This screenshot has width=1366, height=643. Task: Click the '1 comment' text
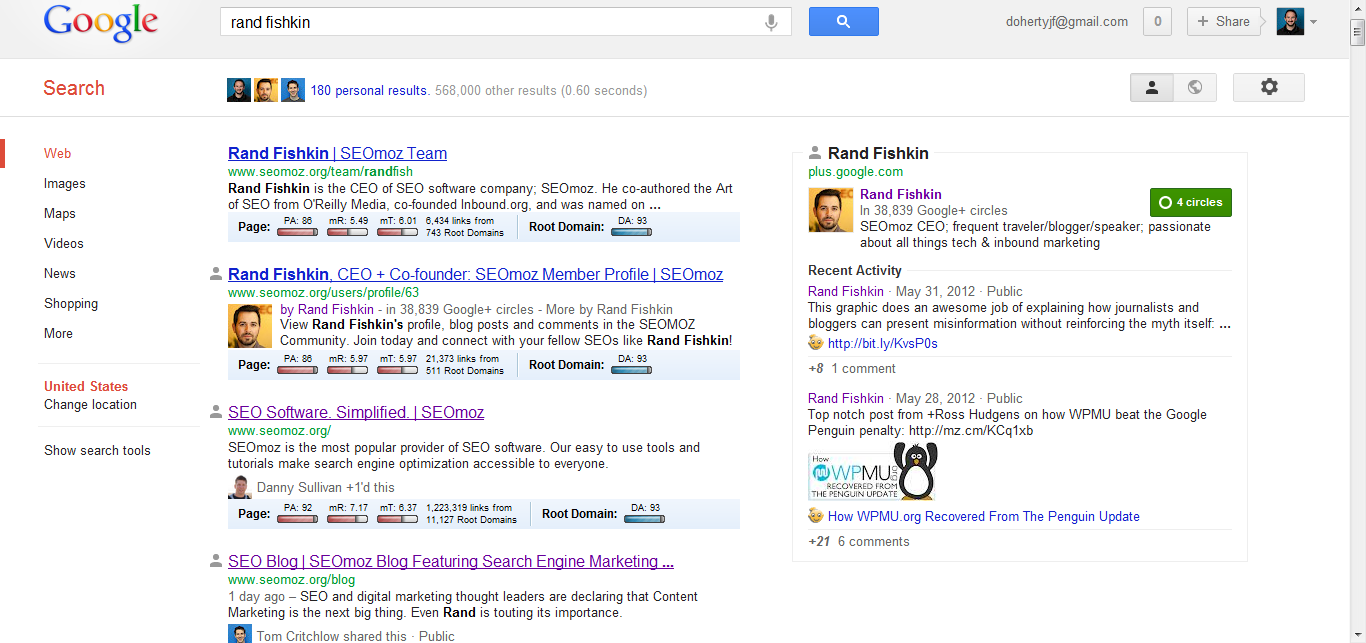point(864,368)
